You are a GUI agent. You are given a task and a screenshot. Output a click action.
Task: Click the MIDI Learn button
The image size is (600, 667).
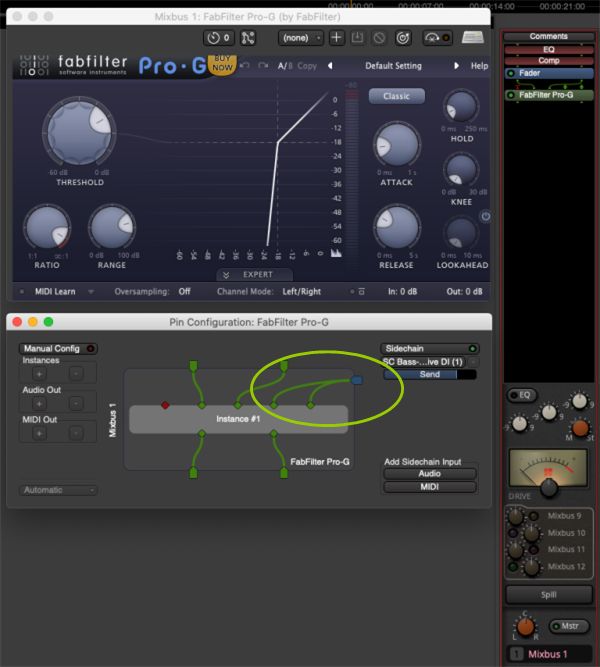click(55, 292)
